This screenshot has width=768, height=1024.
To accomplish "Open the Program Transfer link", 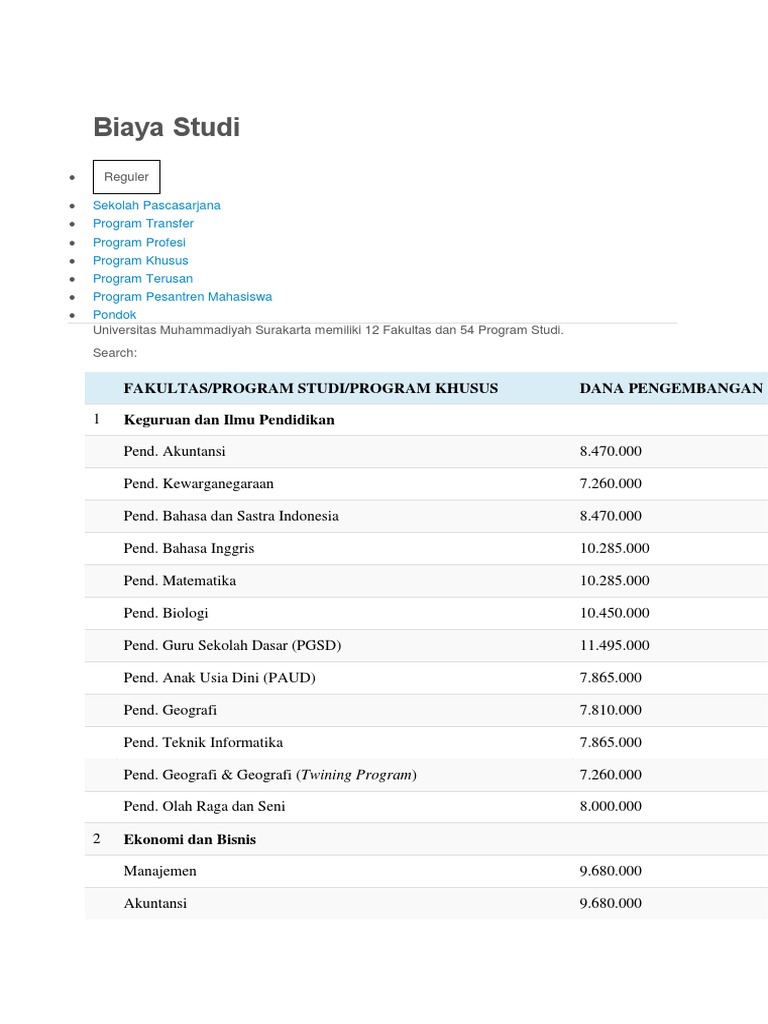I will 143,223.
